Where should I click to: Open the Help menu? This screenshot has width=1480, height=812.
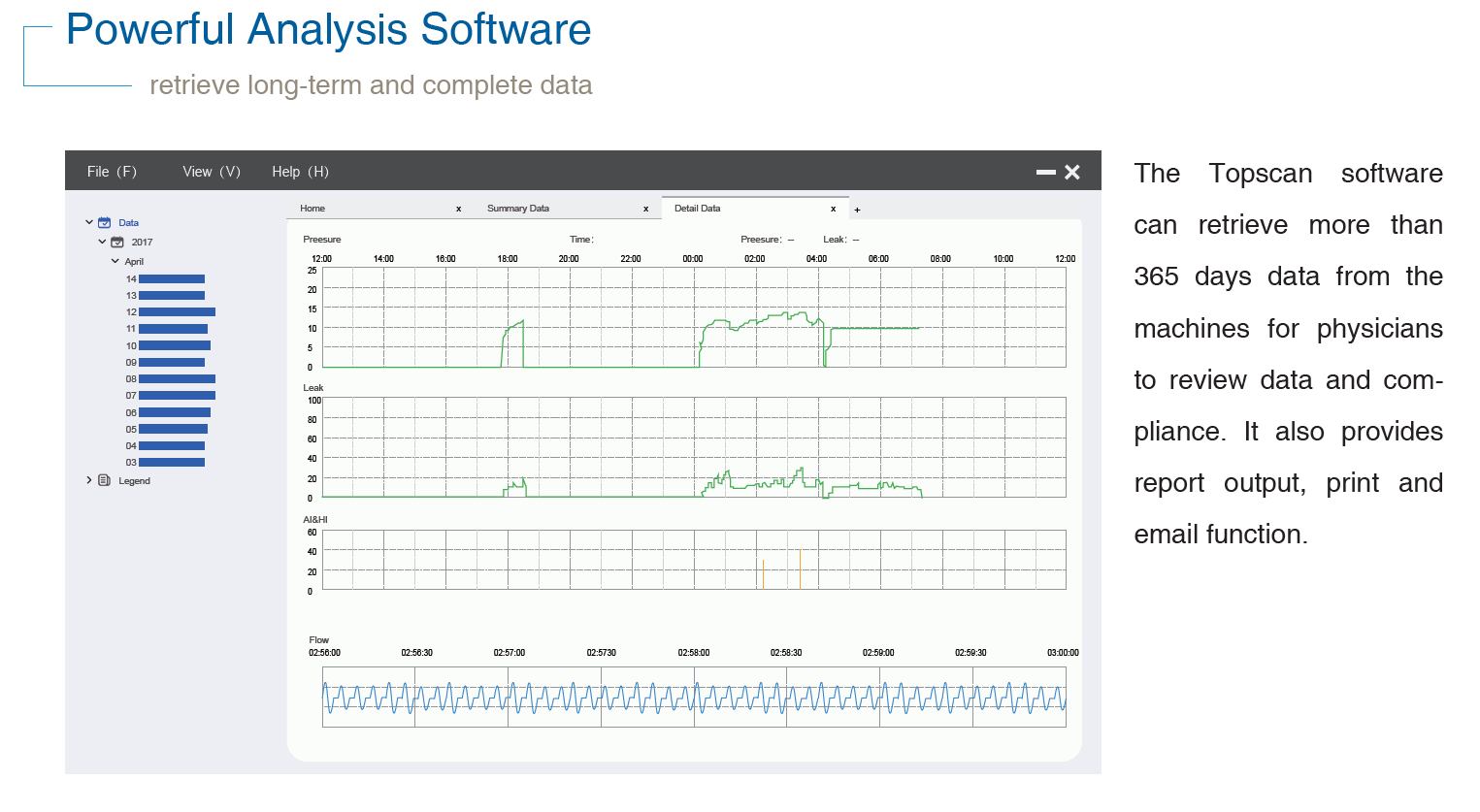coord(300,172)
